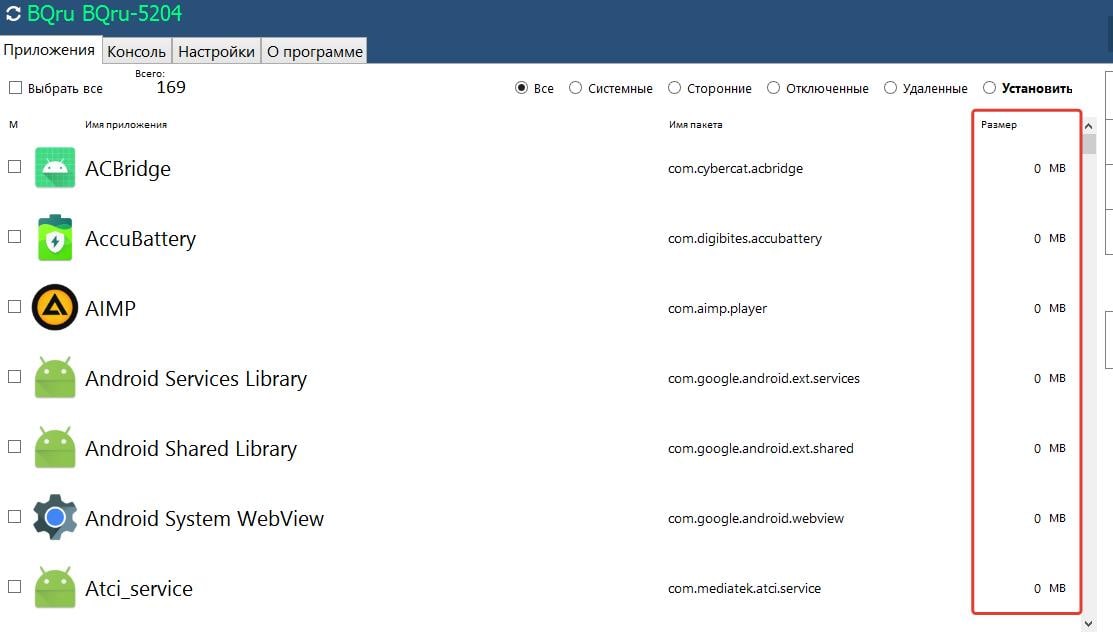Click the refresh icon beside BQru BQru-5204
Image resolution: width=1113 pixels, height=637 pixels.
click(13, 13)
